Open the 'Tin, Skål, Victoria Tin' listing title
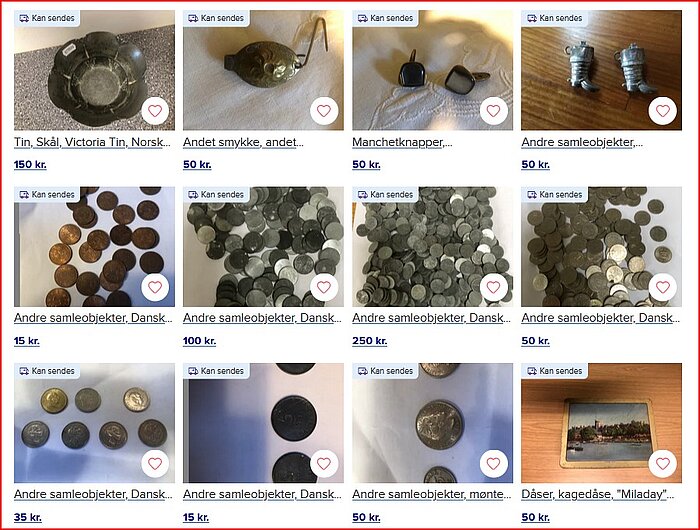Screen dimensions: 700x530 pos(92,142)
